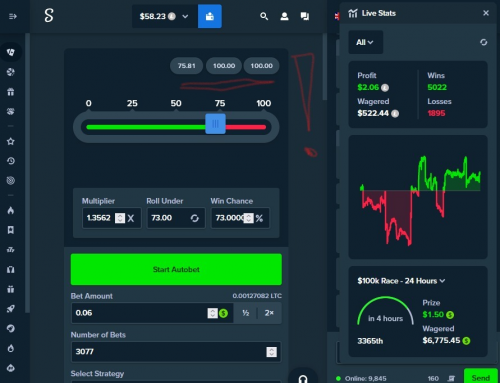This screenshot has width=500, height=383.
Task: Click the blue dice slider handle
Action: pyautogui.click(x=215, y=124)
